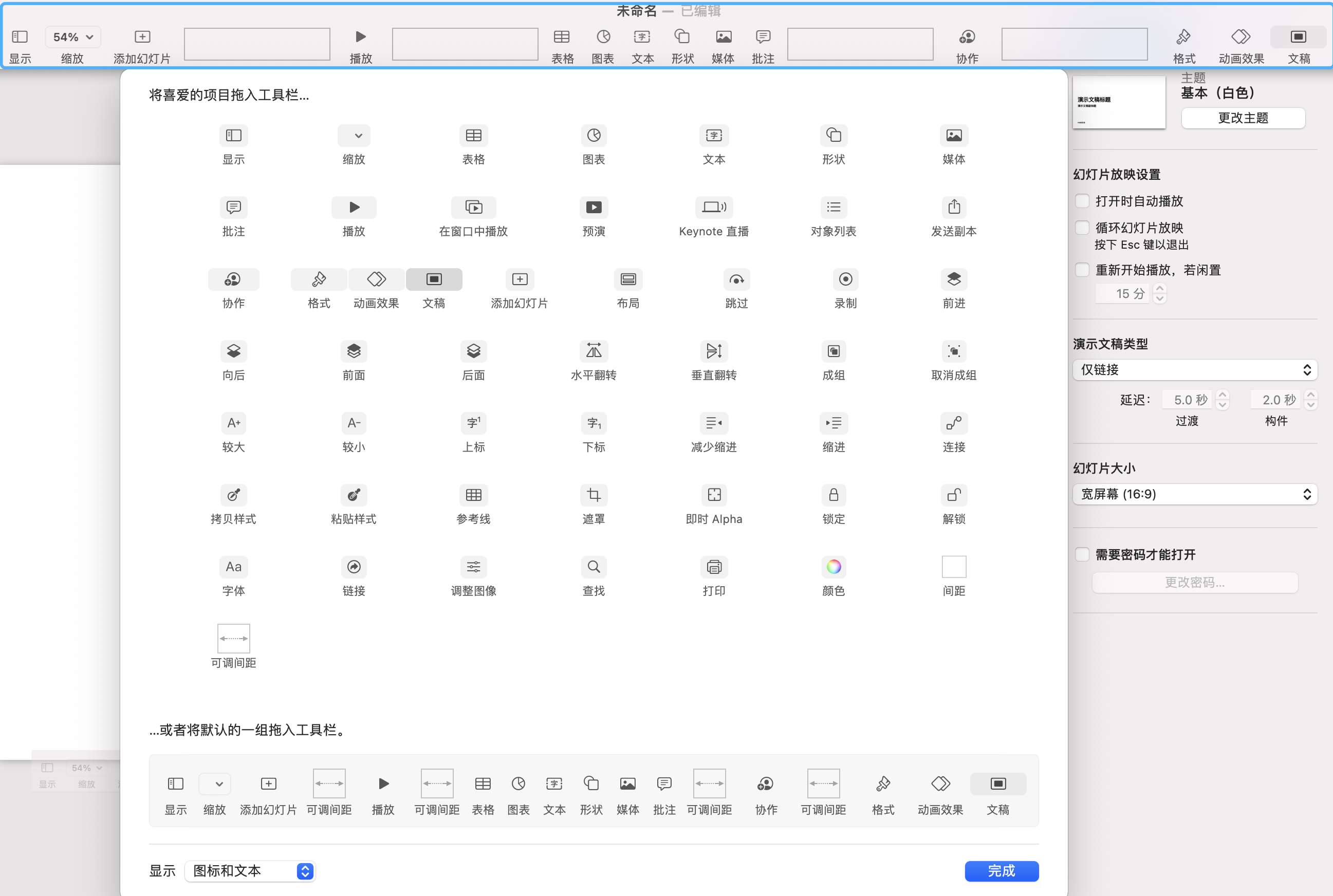Screen dimensions: 1333x896
Task: Click the 即时 Alpha icon
Action: tap(713, 495)
